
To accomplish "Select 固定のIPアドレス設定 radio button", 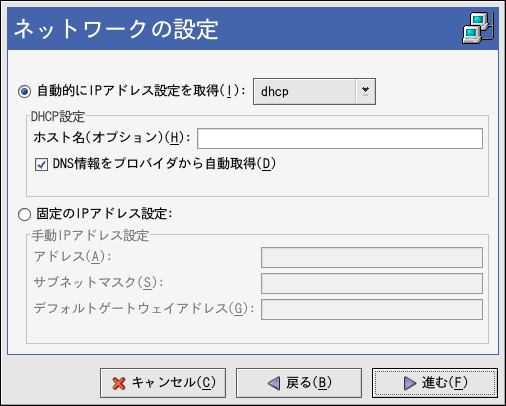I will (x=24, y=214).
